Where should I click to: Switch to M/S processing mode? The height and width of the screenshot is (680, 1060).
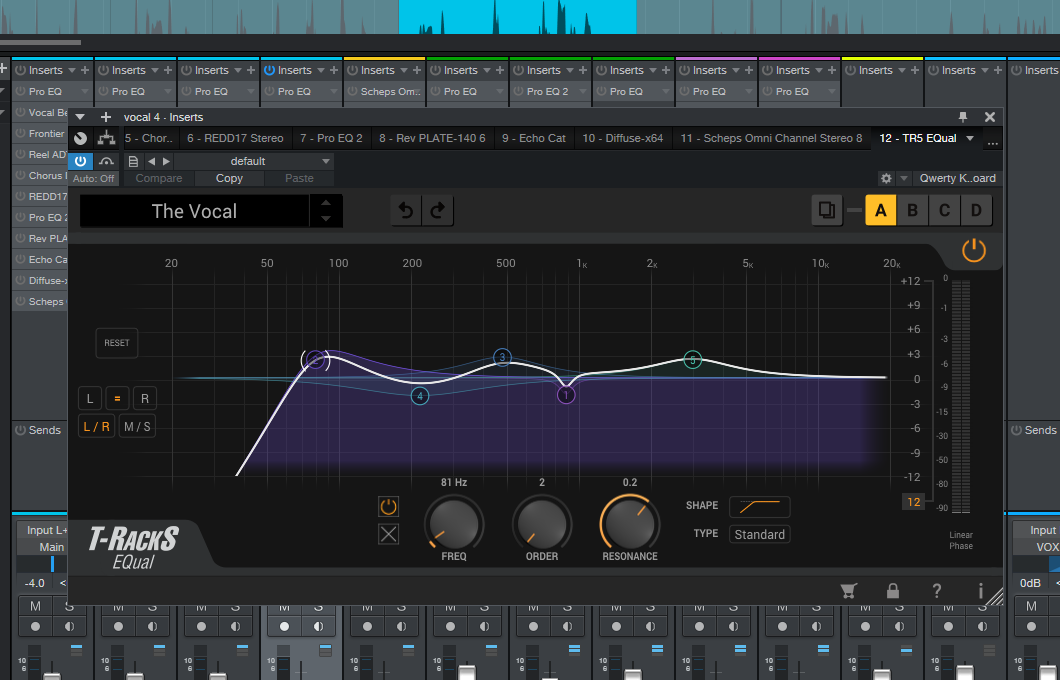click(x=137, y=427)
